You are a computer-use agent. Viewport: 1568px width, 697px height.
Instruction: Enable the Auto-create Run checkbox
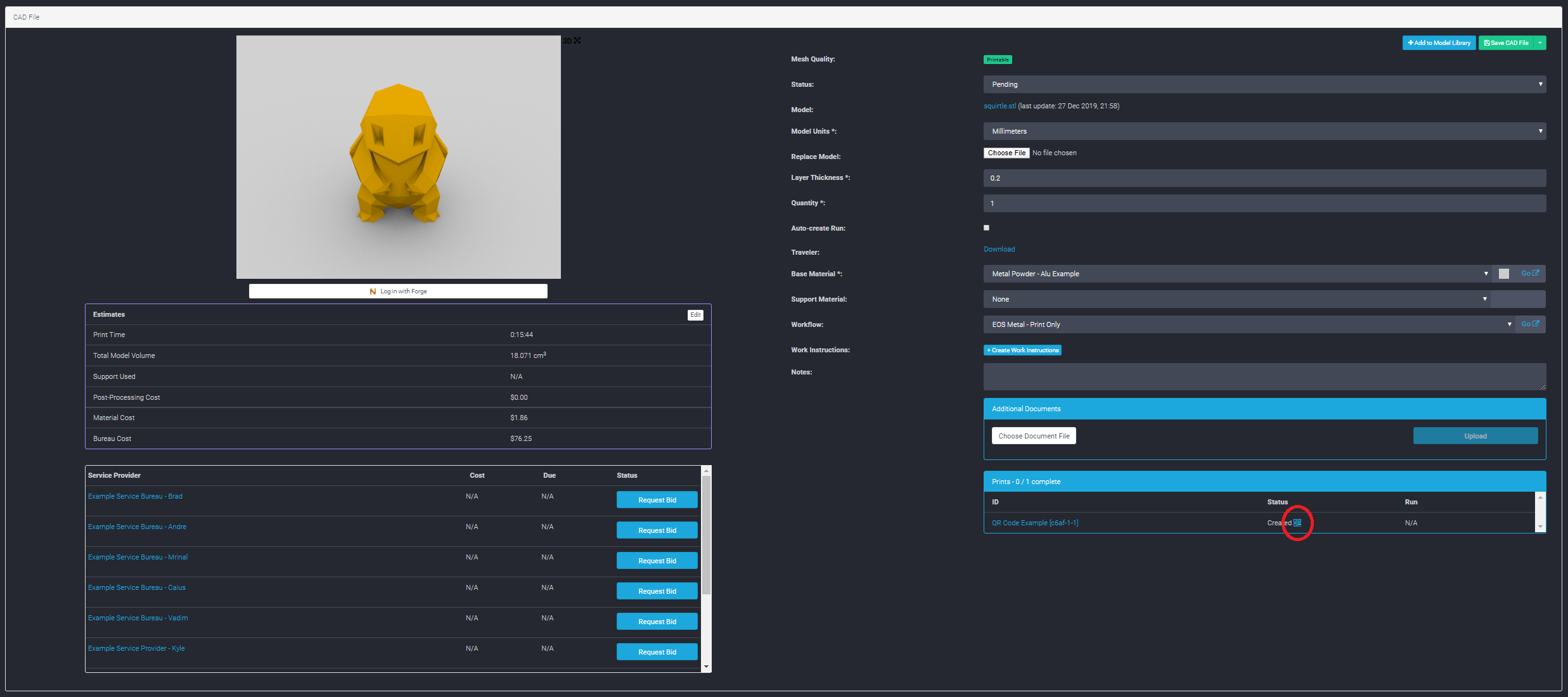(986, 227)
